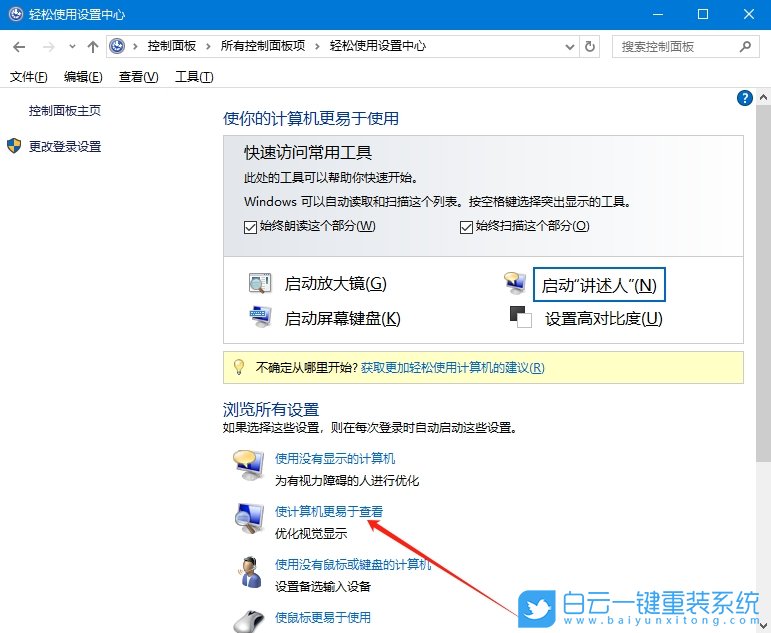Image resolution: width=771 pixels, height=633 pixels.
Task: Click the vertical scrollbar thumb
Action: coord(763,284)
